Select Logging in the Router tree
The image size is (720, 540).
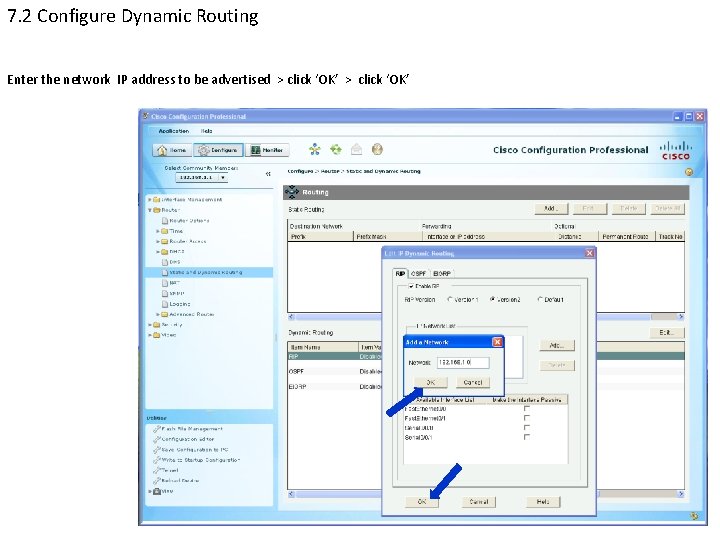[176, 304]
